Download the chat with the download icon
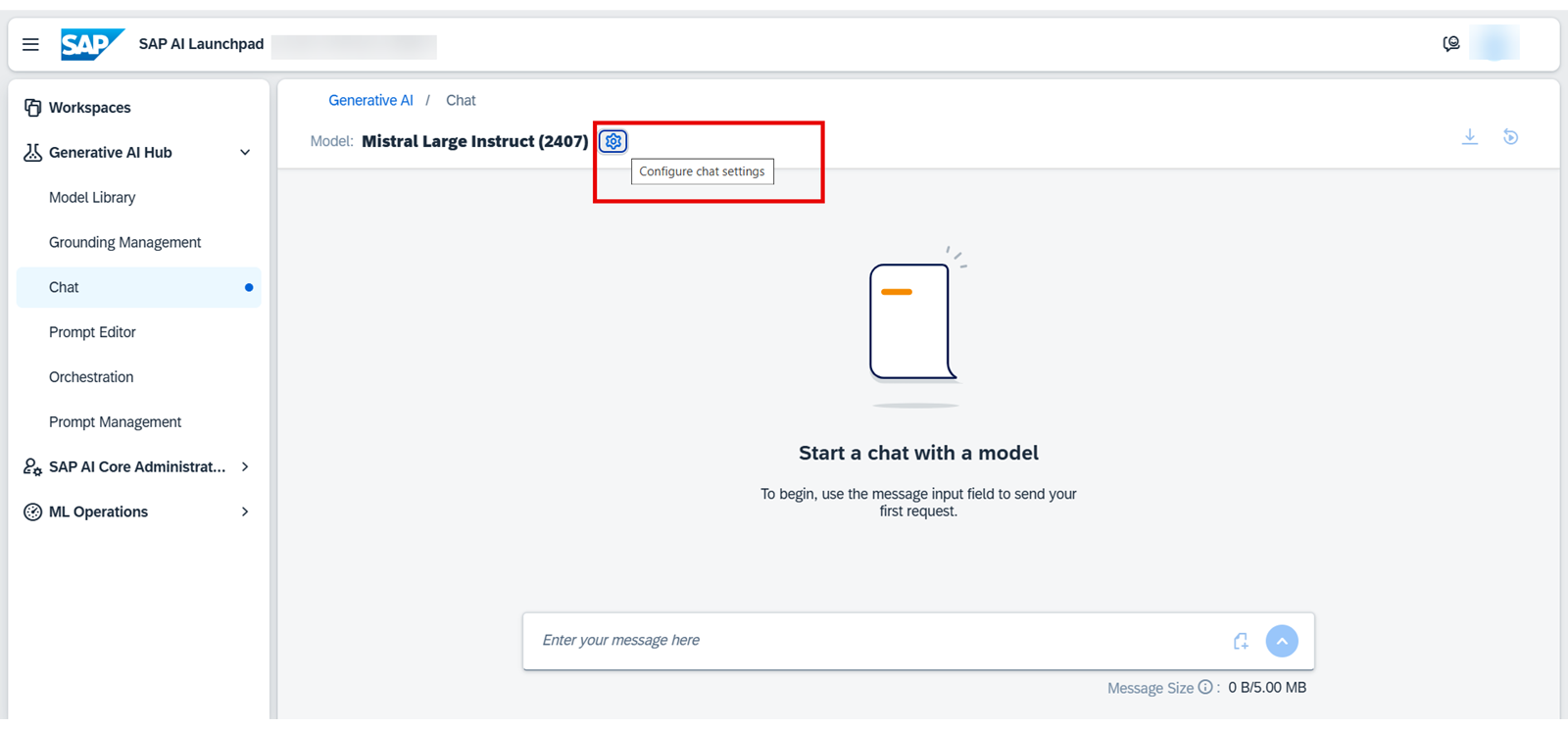Screen dimensions: 1568x729 1470,137
